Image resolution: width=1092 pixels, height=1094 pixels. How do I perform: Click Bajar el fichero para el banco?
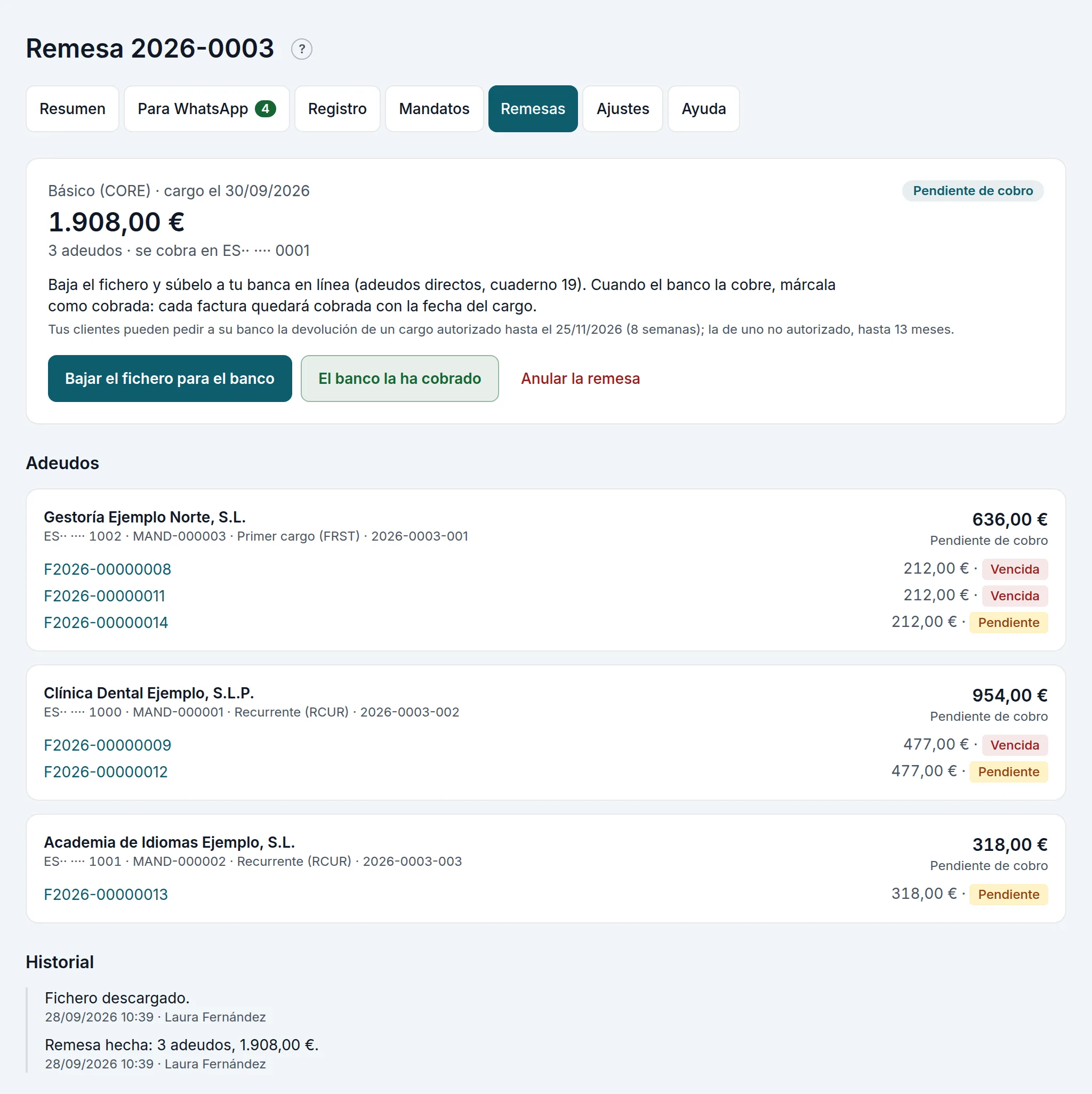[x=170, y=378]
